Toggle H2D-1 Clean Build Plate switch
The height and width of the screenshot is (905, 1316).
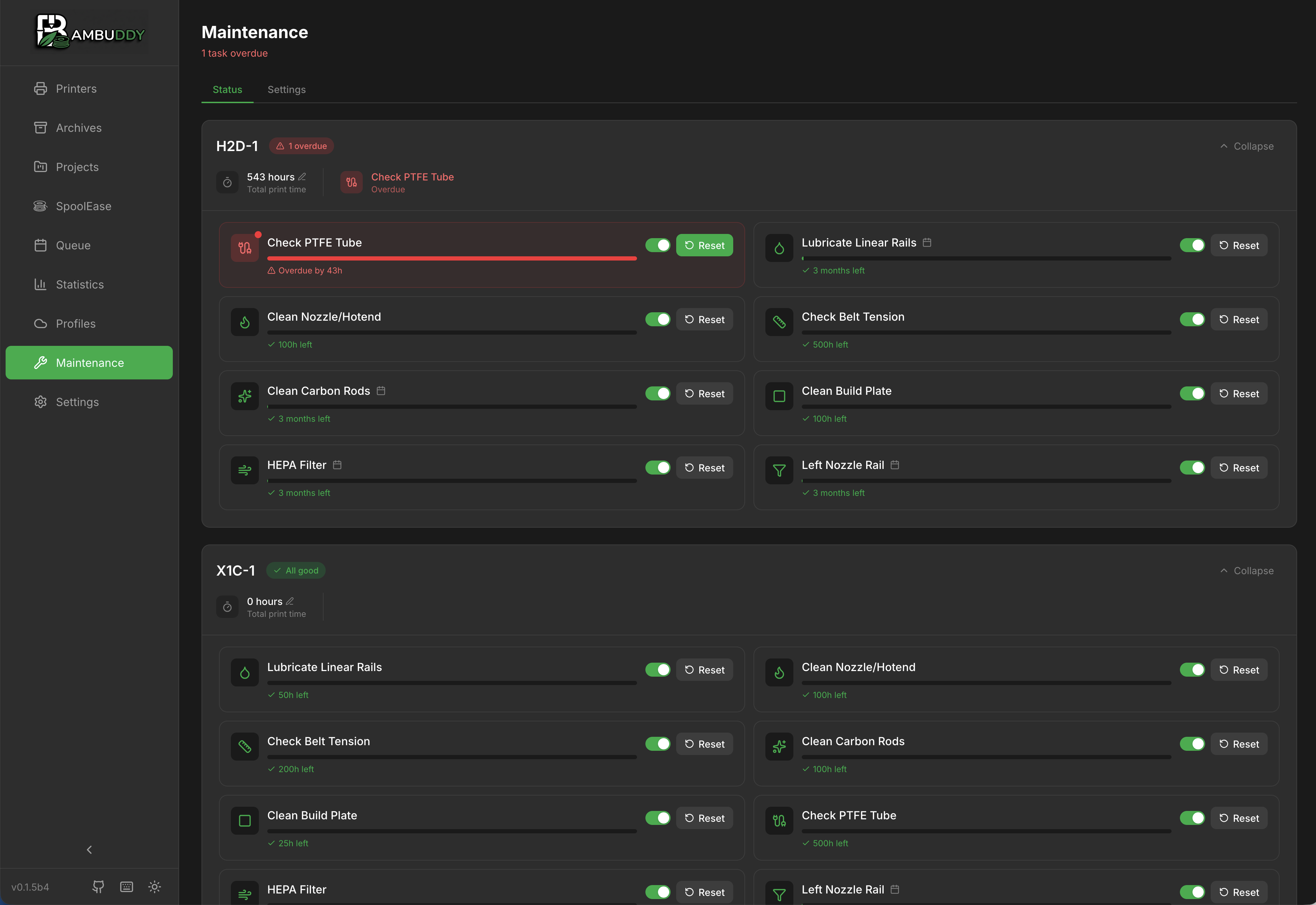(1193, 393)
